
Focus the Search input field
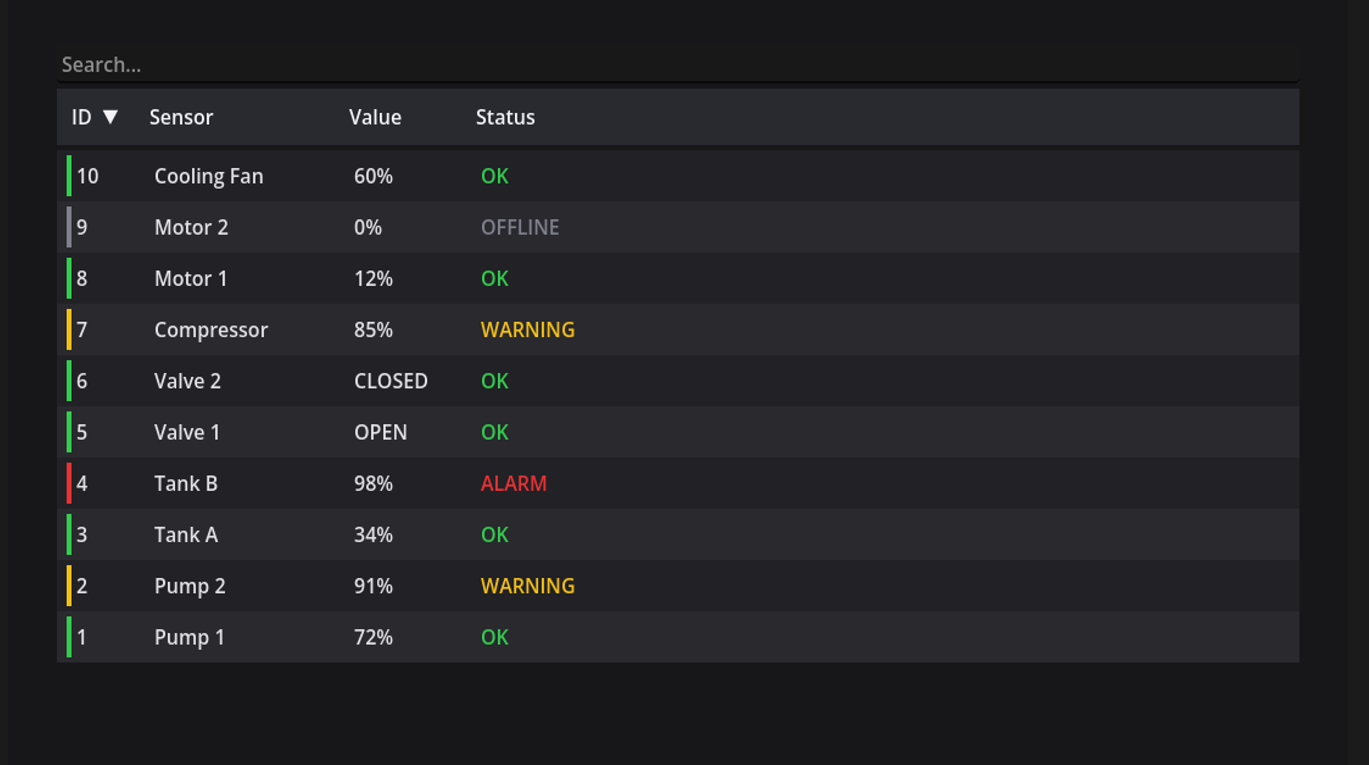pos(678,64)
